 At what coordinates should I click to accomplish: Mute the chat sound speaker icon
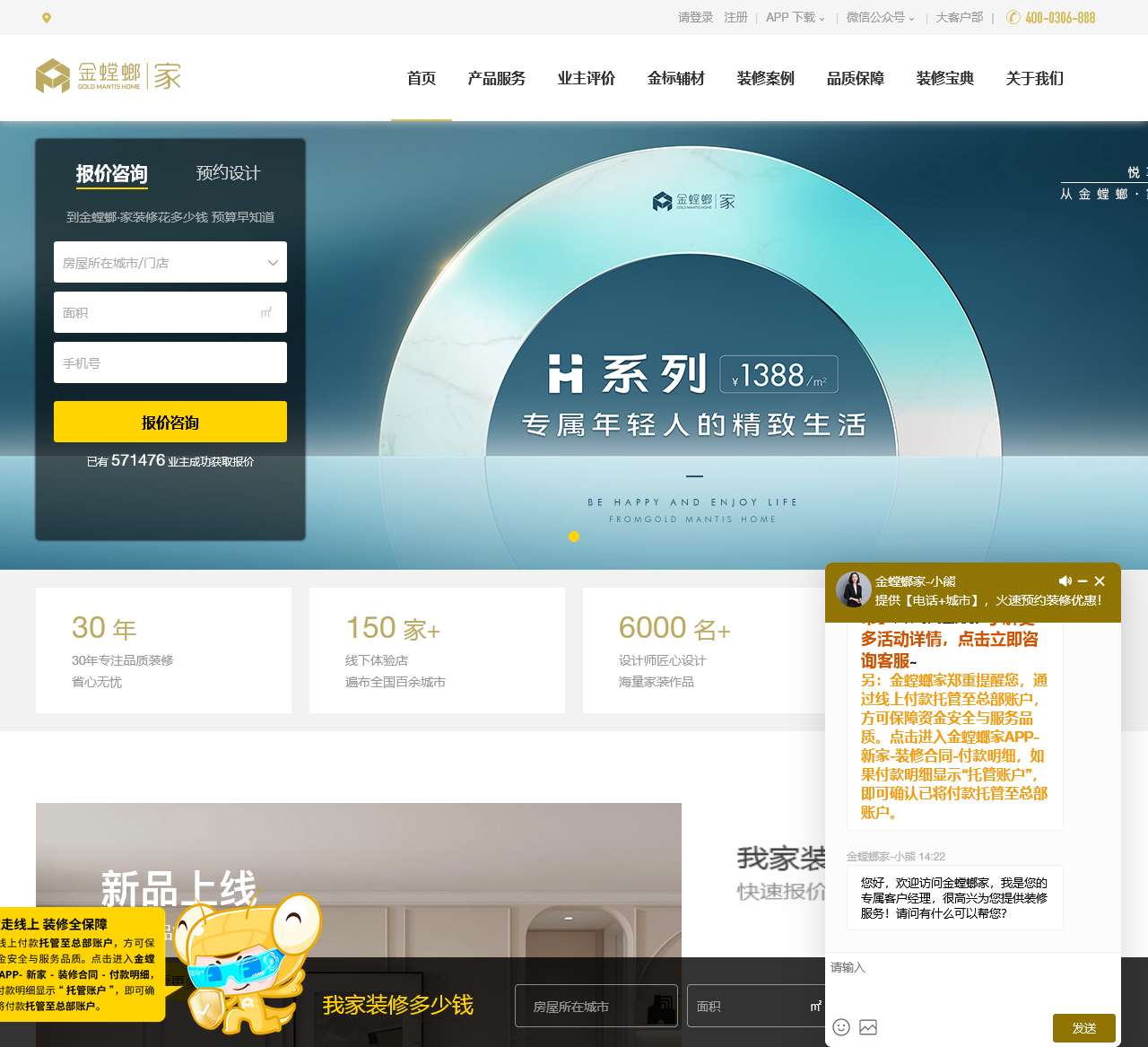[x=1065, y=581]
